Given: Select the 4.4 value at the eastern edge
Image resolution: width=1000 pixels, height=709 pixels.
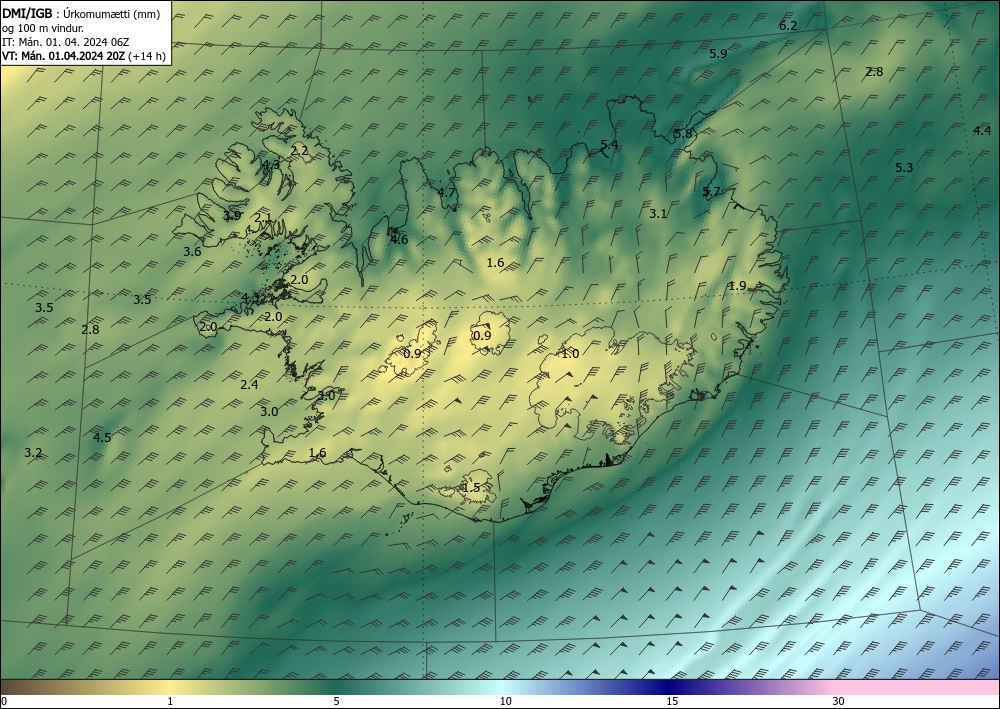Looking at the screenshot, I should (982, 131).
